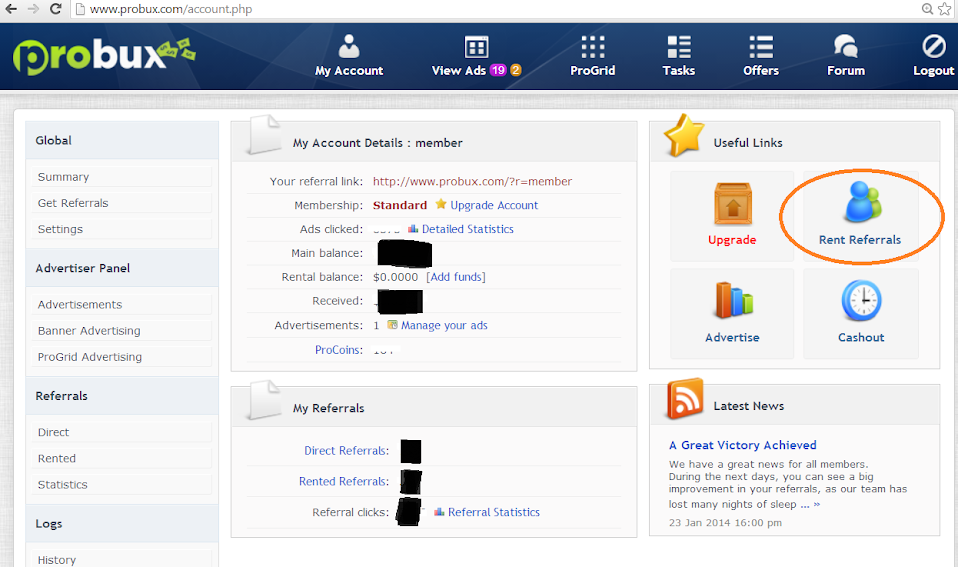
Task: Open Forum in top navigation
Action: point(846,56)
